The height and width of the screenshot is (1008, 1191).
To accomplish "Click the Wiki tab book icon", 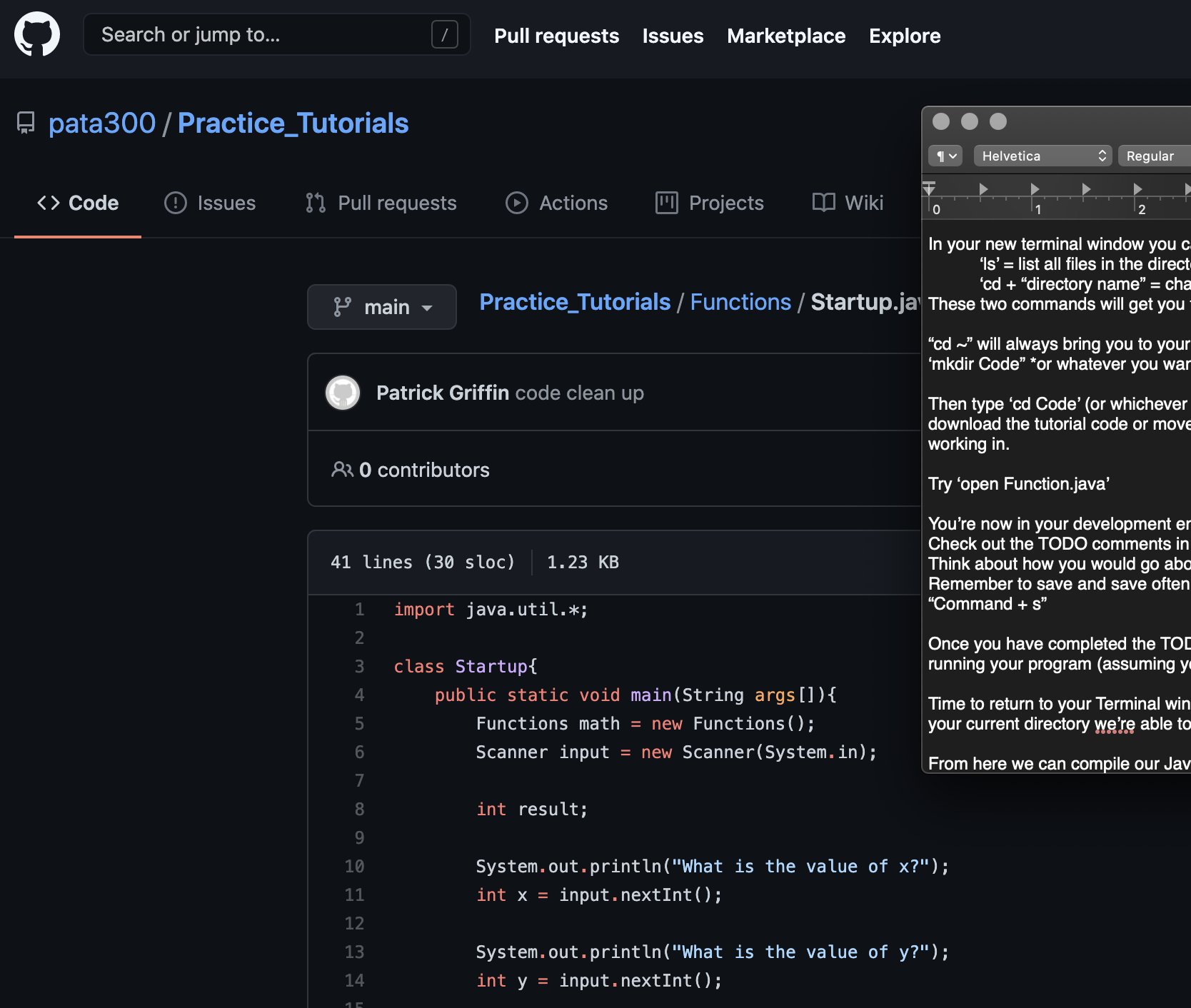I will [x=823, y=203].
